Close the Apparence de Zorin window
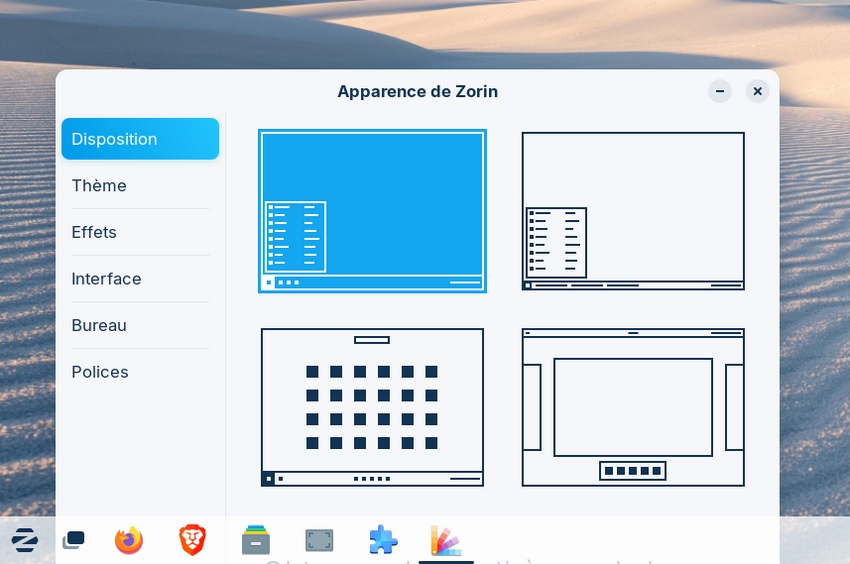This screenshot has width=850, height=564. coord(757,91)
